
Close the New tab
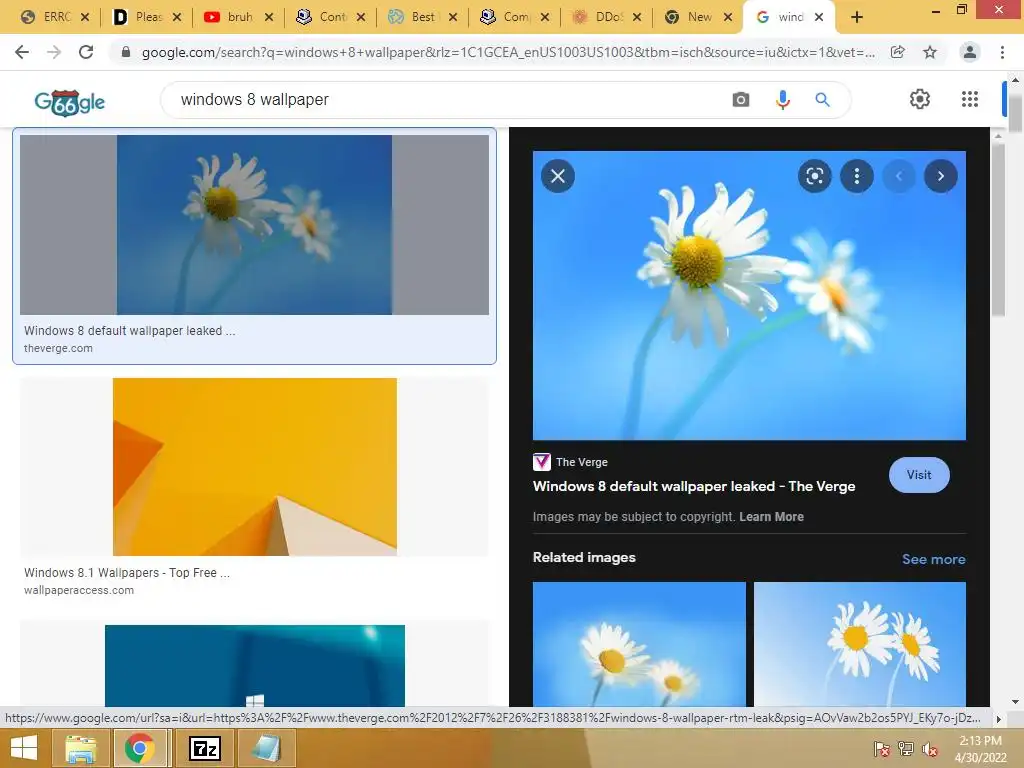pos(728,18)
